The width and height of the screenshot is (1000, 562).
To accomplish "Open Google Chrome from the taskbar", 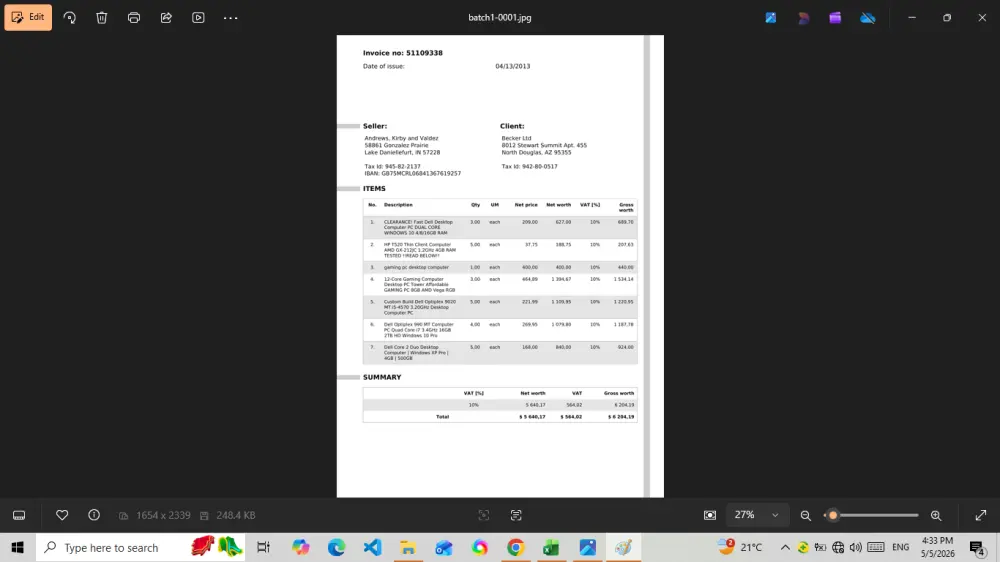I will (x=515, y=547).
